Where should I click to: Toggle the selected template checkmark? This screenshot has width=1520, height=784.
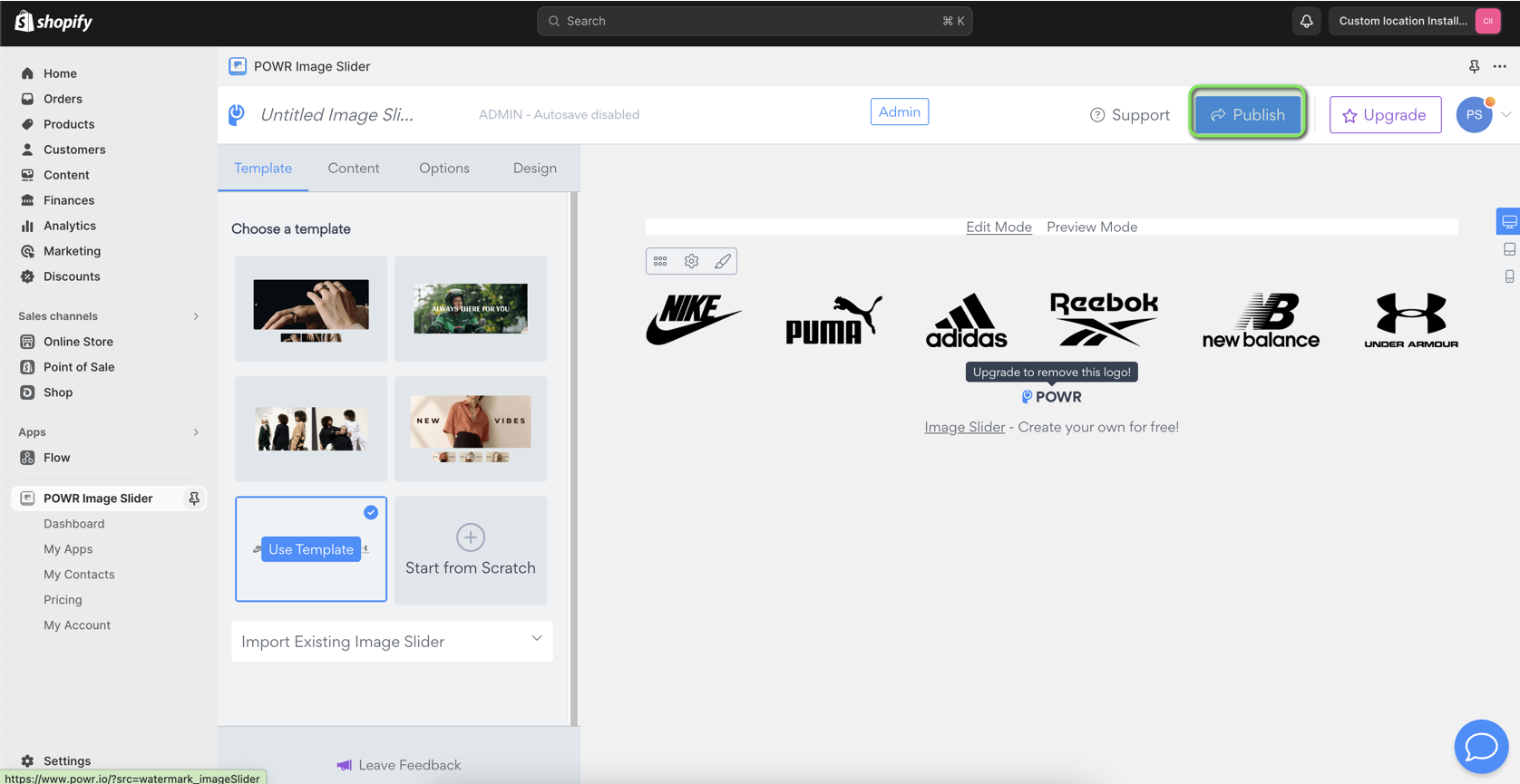coord(371,512)
